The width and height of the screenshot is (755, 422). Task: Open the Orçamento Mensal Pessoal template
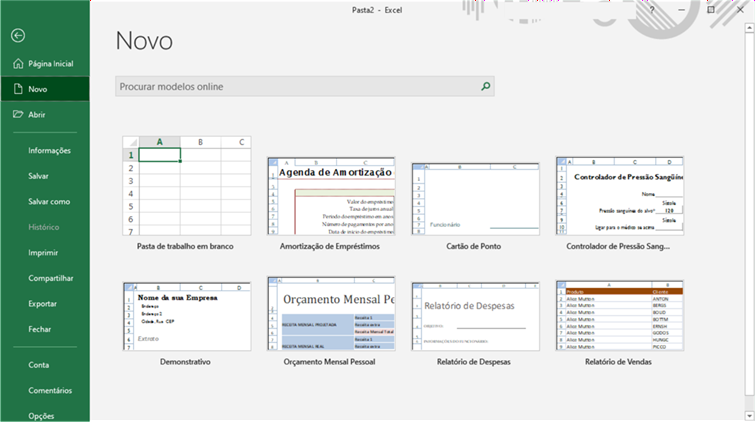click(x=331, y=314)
